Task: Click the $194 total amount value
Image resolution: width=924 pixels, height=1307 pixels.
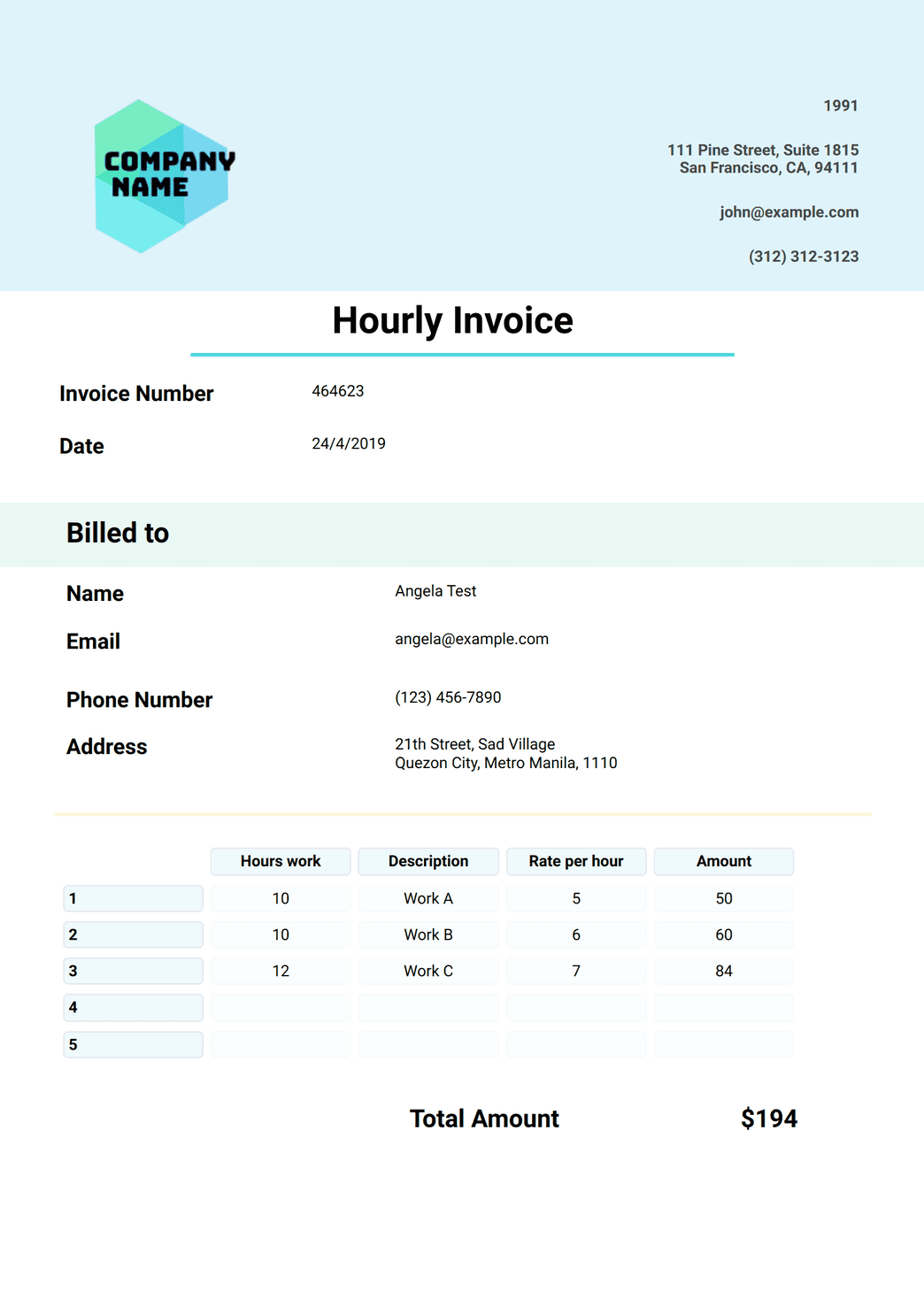Action: pyautogui.click(x=769, y=1119)
